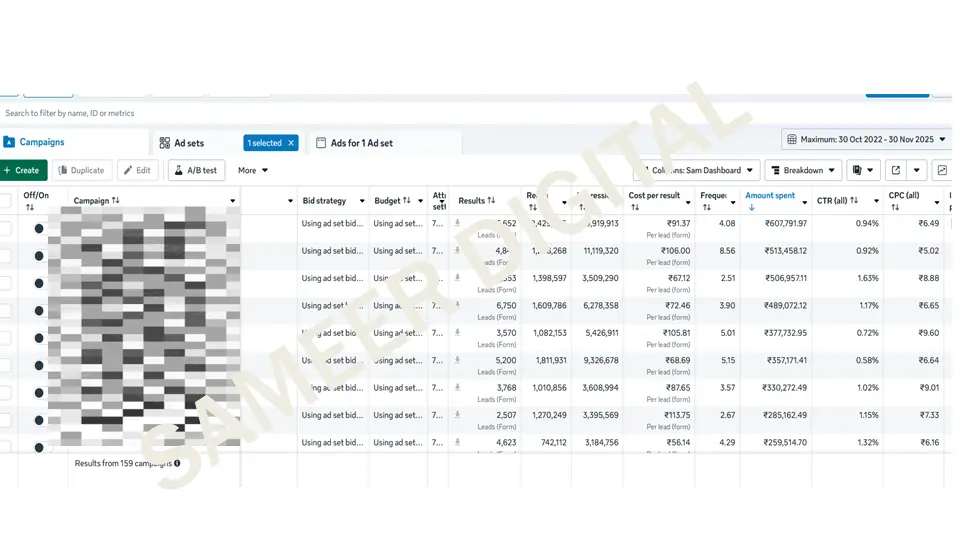This screenshot has width=960, height=540.
Task: Click the info icon beside 'Results from 159 campaigns'
Action: pos(178,464)
